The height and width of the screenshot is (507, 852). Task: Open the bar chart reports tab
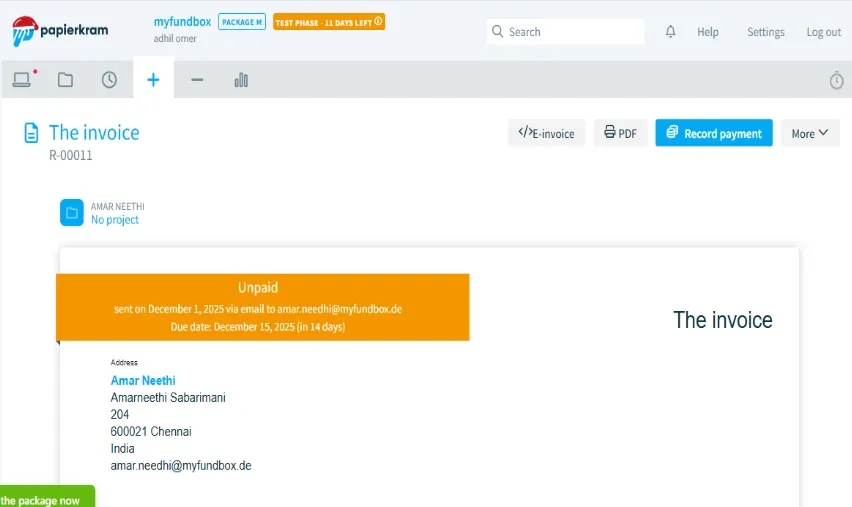click(x=241, y=80)
